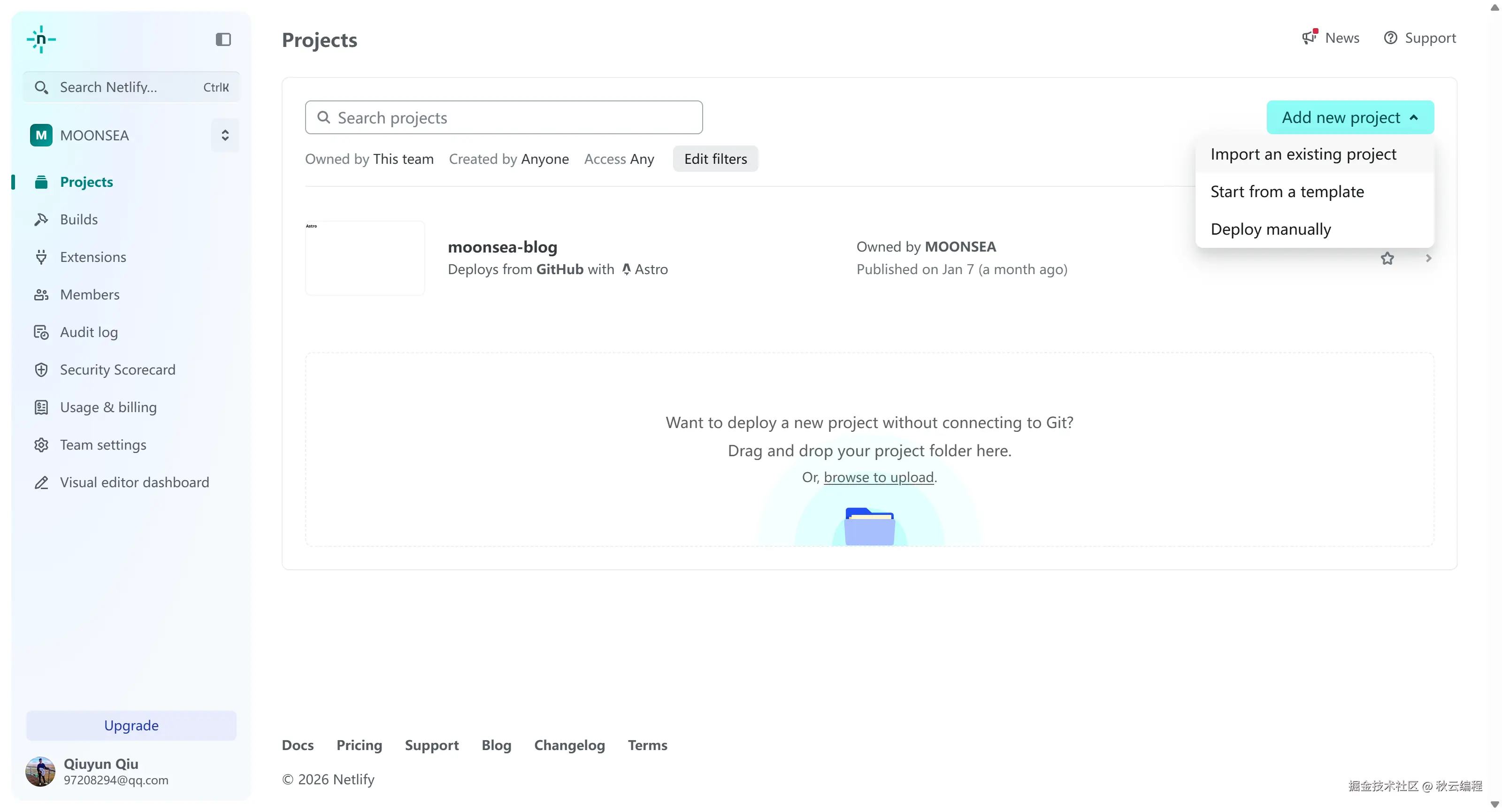The image size is (1502, 812).
Task: Open the Audit log page
Action: tap(89, 332)
